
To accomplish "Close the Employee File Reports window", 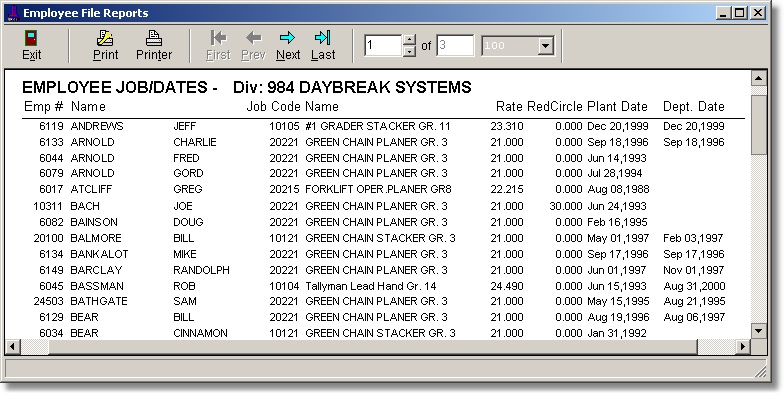I will click(x=758, y=13).
